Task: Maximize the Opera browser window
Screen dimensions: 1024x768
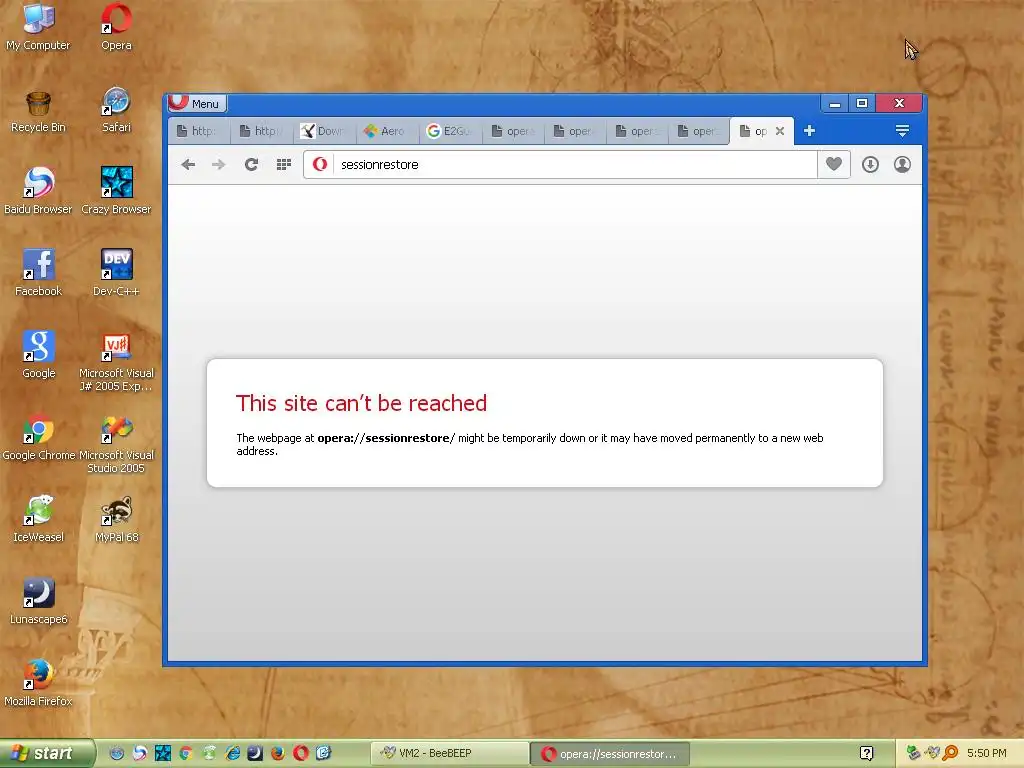Action: pos(862,103)
